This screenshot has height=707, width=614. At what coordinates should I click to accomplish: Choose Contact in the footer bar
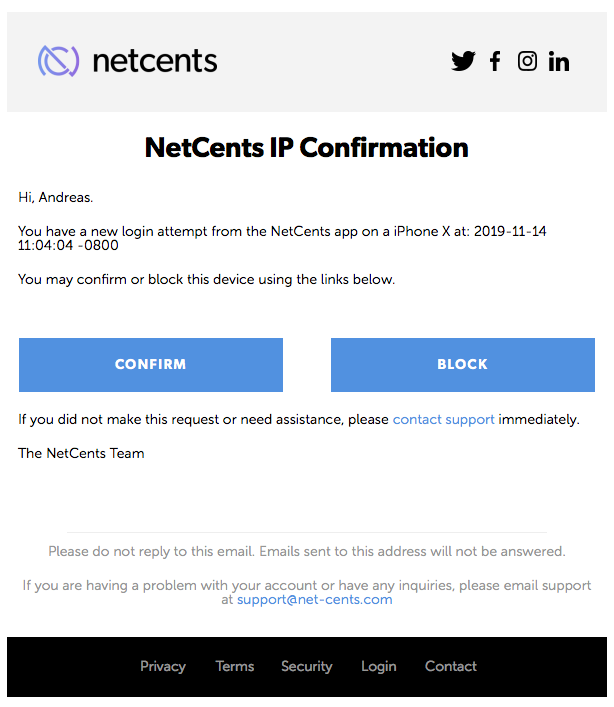click(x=451, y=666)
